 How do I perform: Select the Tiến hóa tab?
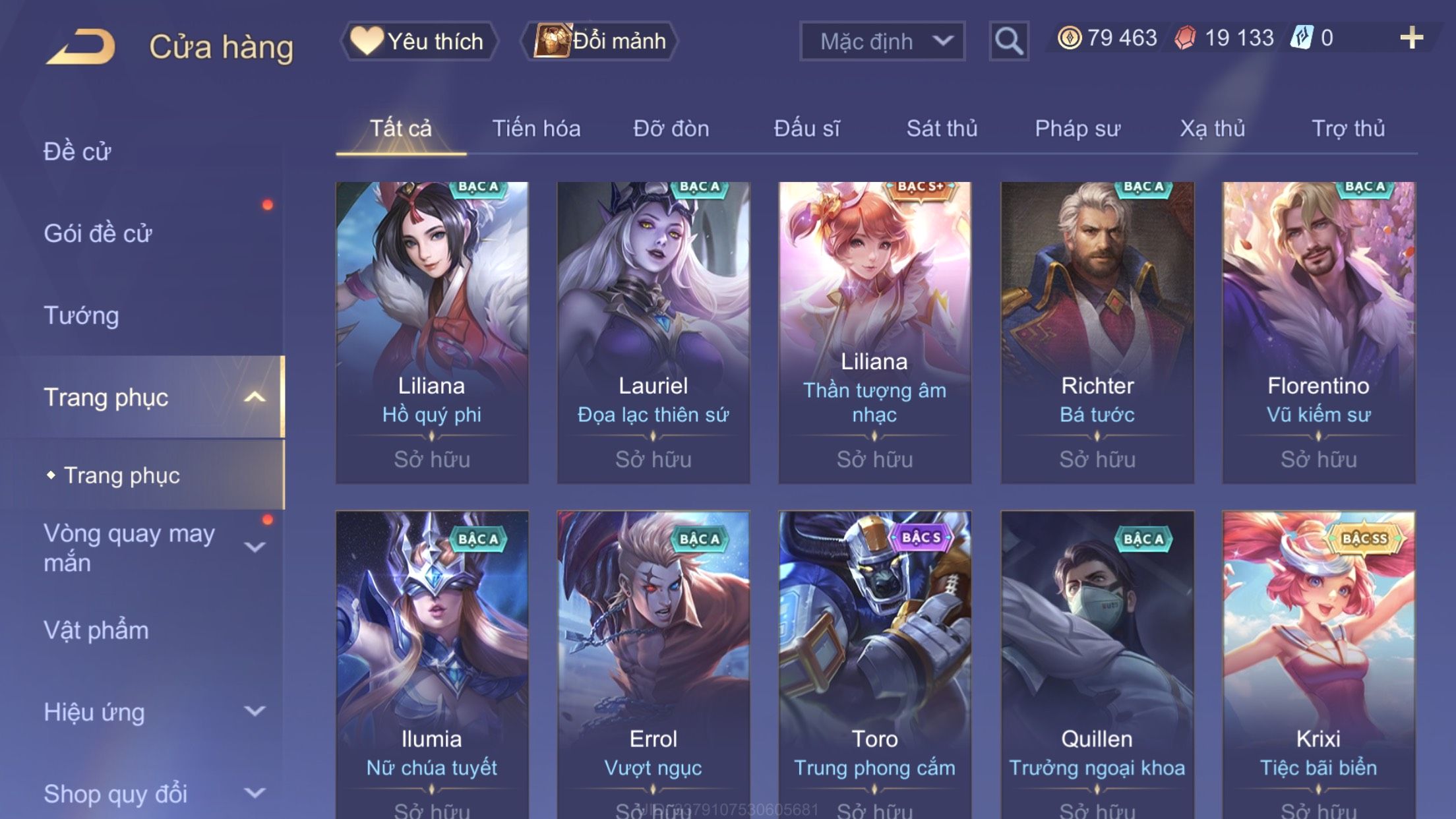coord(536,128)
